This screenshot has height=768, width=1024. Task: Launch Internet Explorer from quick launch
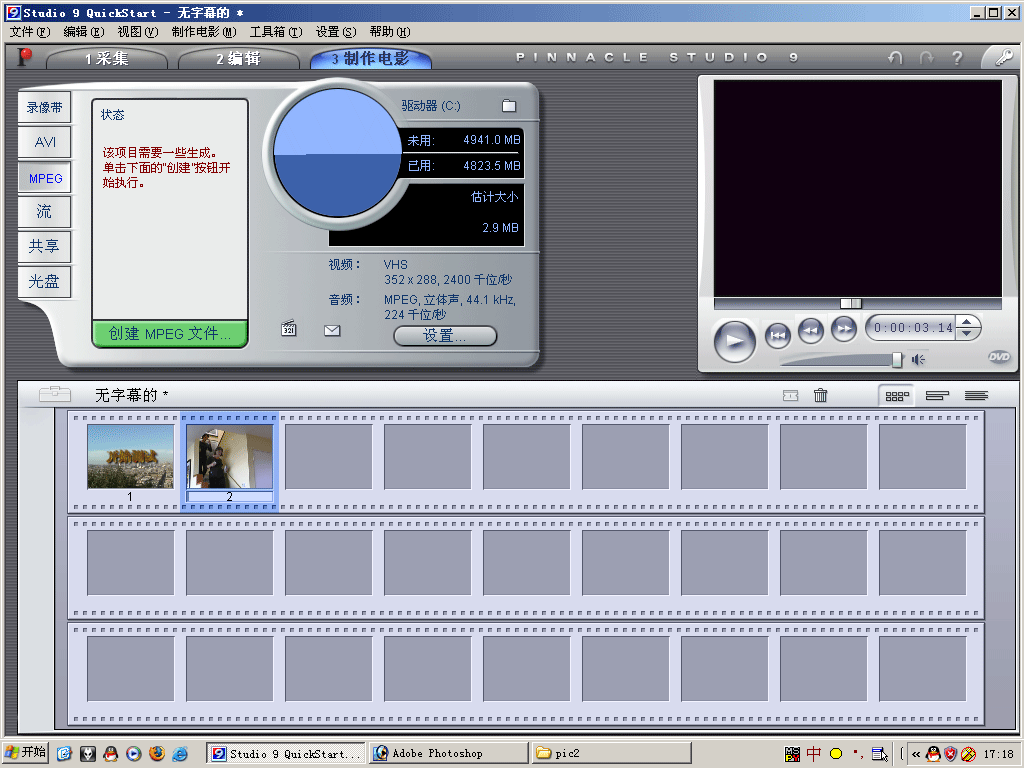(180, 754)
